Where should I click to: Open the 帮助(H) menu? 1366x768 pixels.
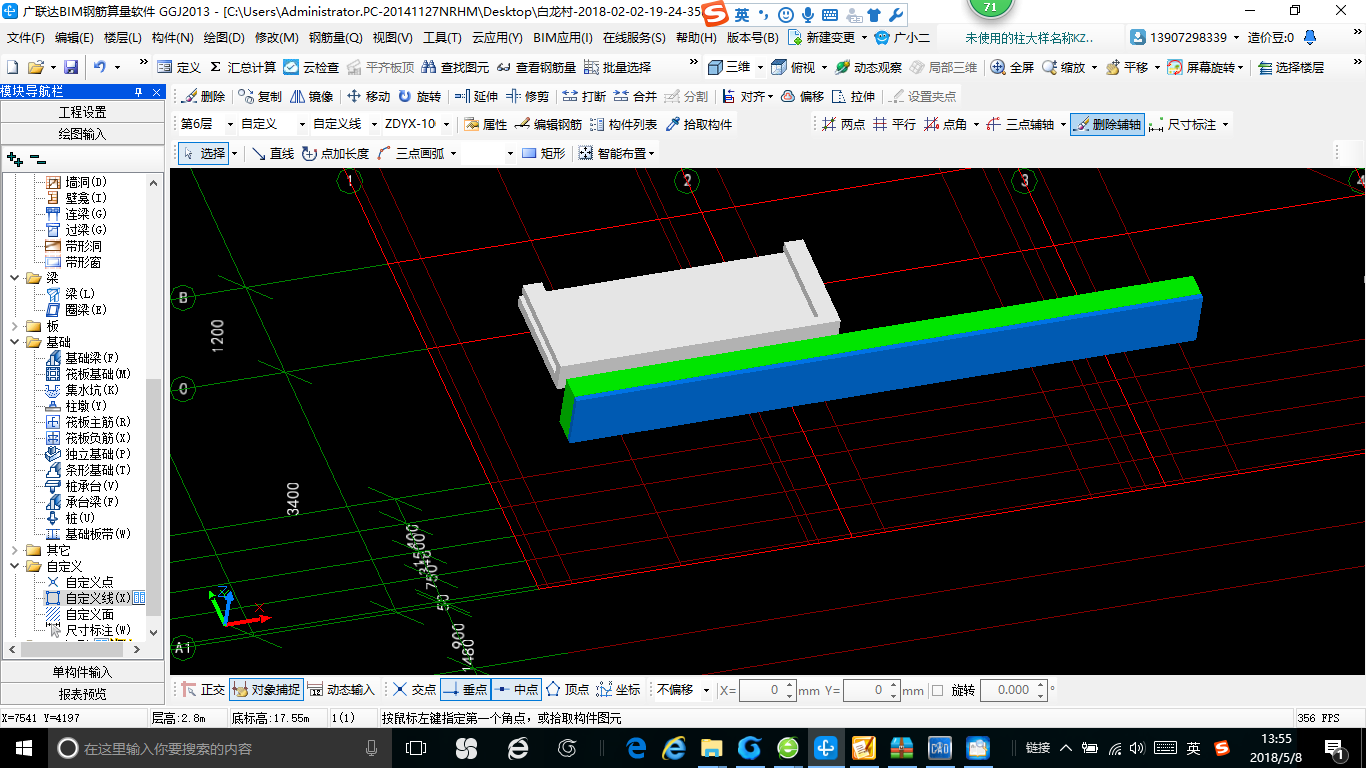pyautogui.click(x=696, y=38)
